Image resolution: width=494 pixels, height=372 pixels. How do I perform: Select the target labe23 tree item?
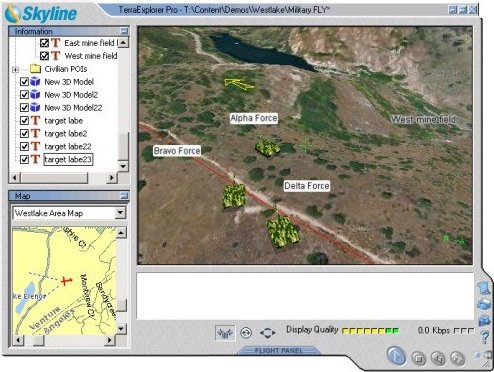[68, 159]
